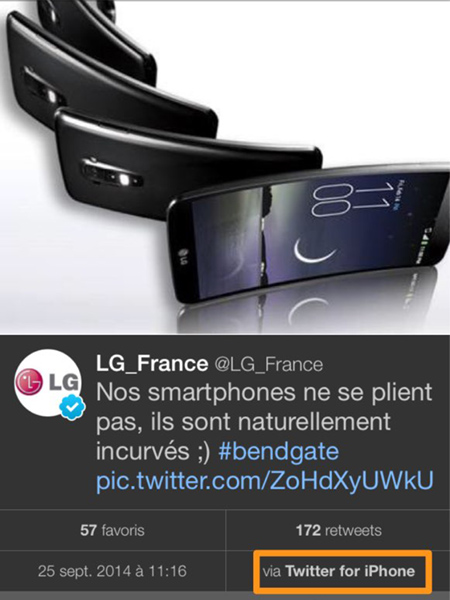Screen dimensions: 450x600
Task: Open the curved phones tweet photo
Action: pos(225,167)
